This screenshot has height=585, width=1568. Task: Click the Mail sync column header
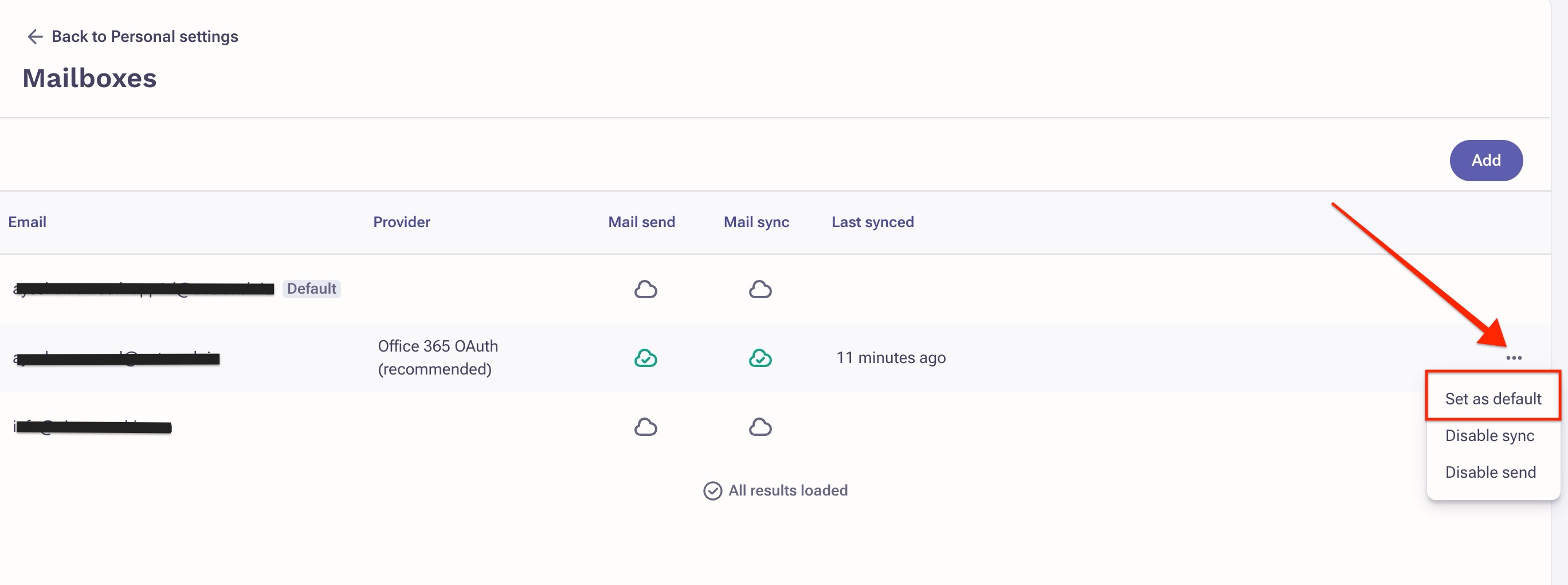756,222
